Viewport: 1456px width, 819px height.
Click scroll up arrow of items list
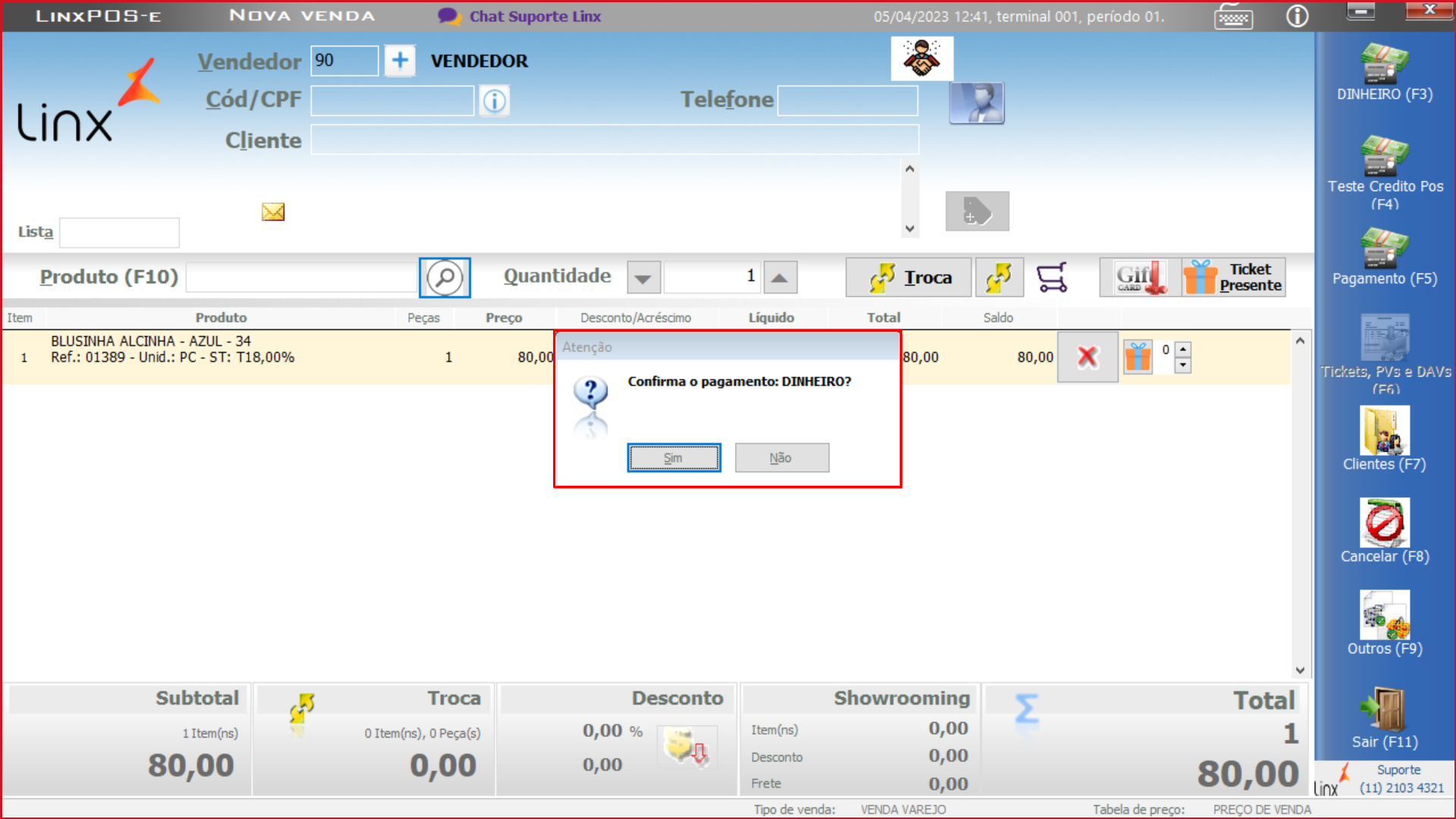coord(1300,341)
